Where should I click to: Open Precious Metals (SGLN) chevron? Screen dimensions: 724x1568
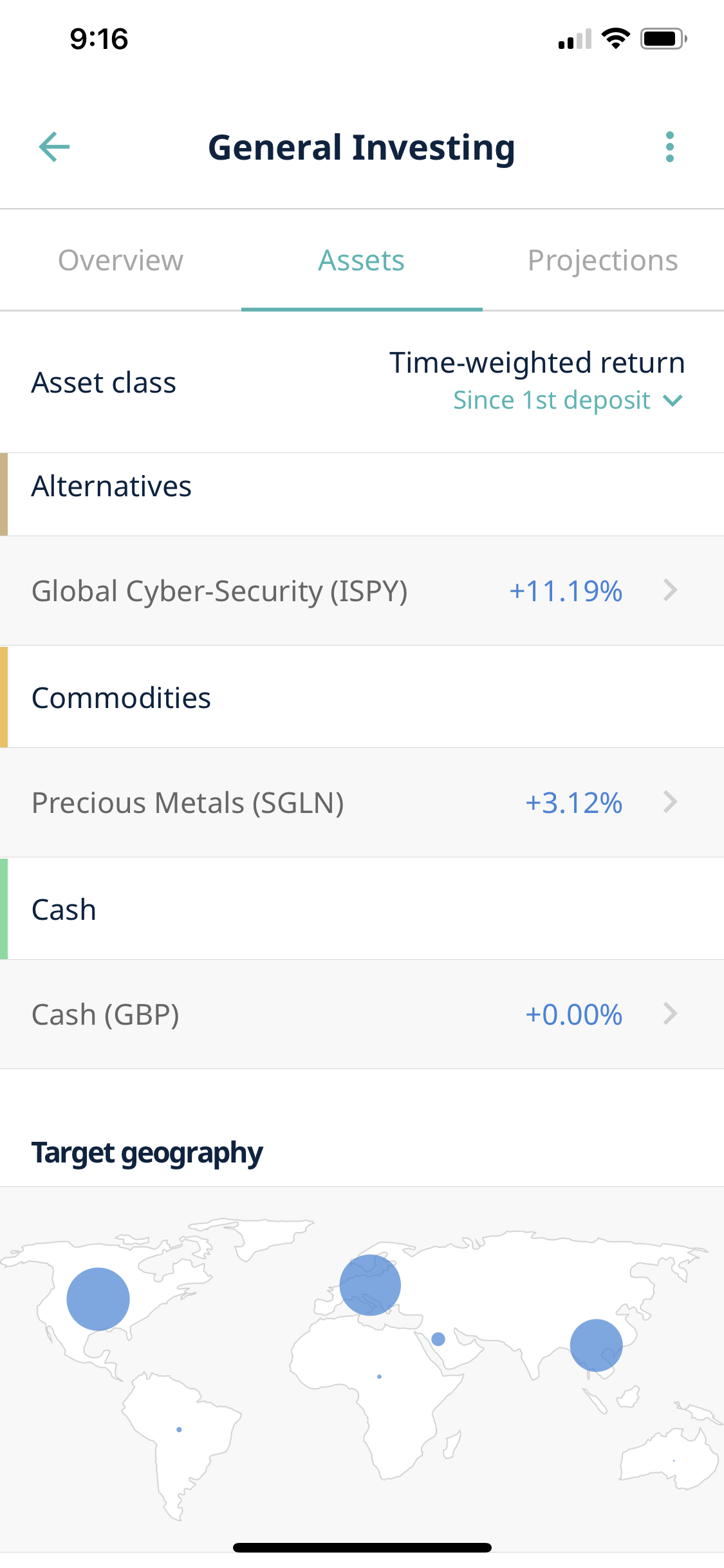tap(670, 802)
